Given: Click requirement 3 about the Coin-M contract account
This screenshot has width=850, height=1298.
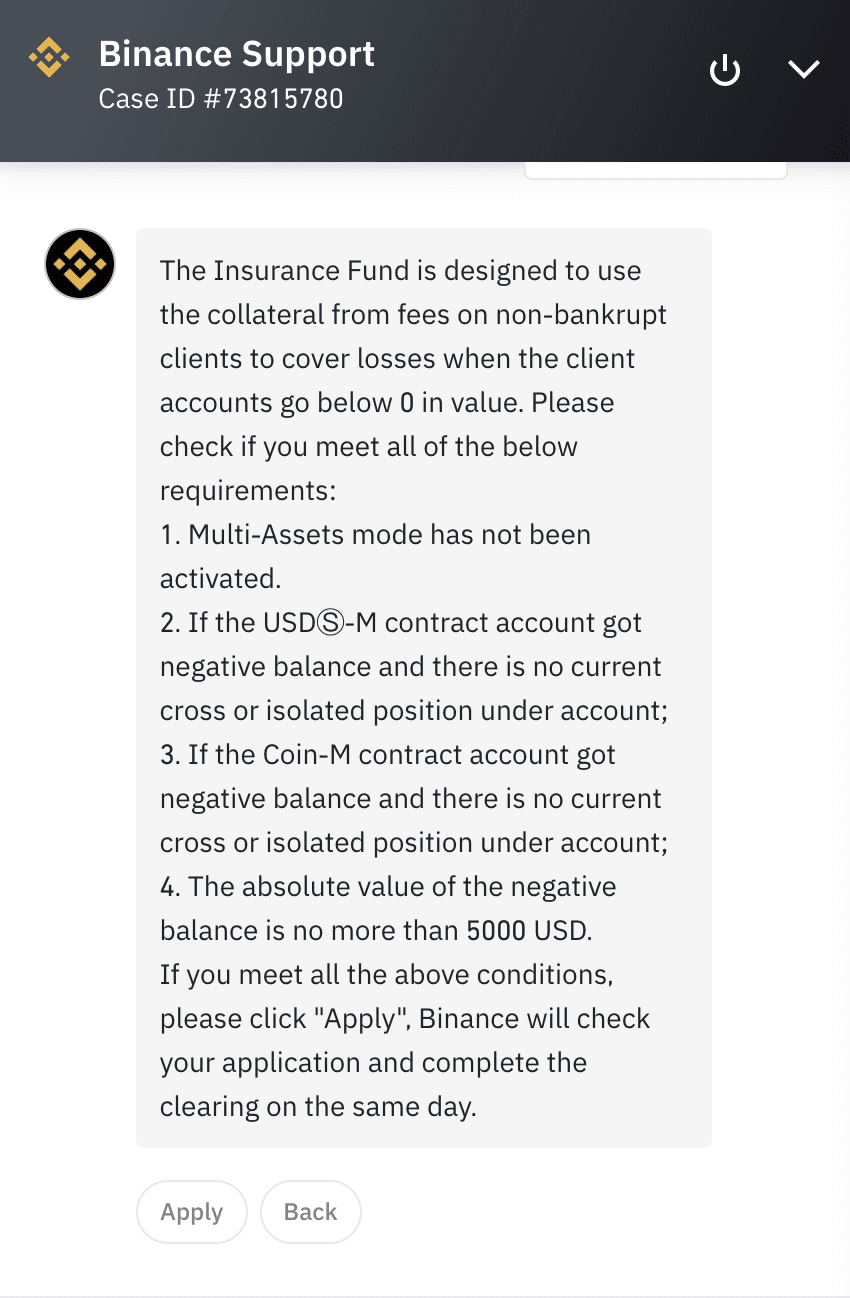Looking at the screenshot, I should (414, 799).
